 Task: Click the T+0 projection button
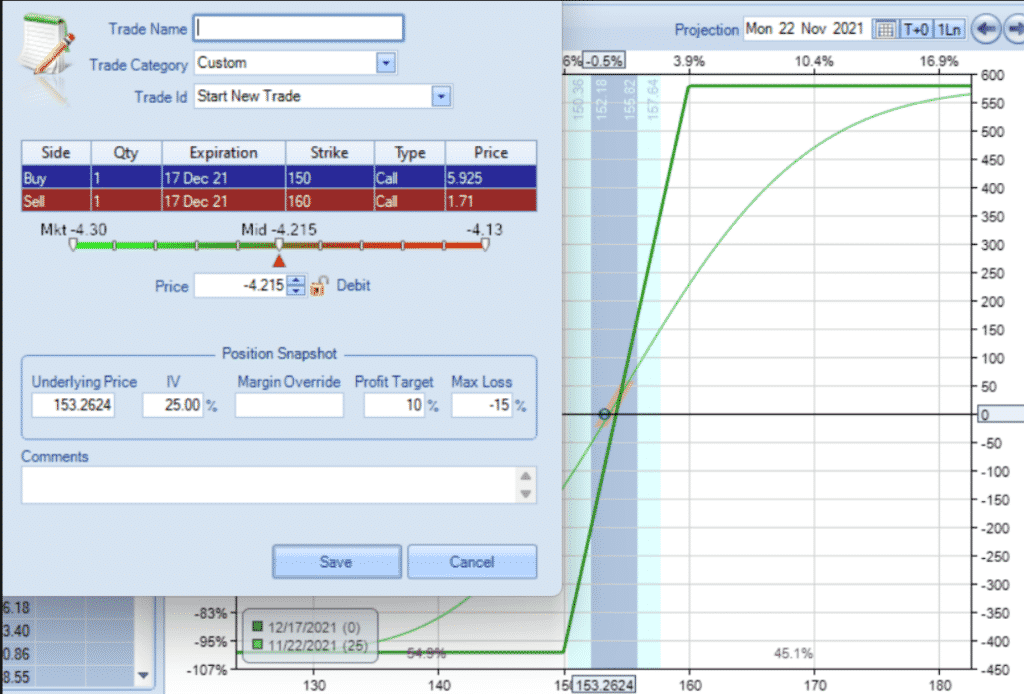click(x=916, y=29)
